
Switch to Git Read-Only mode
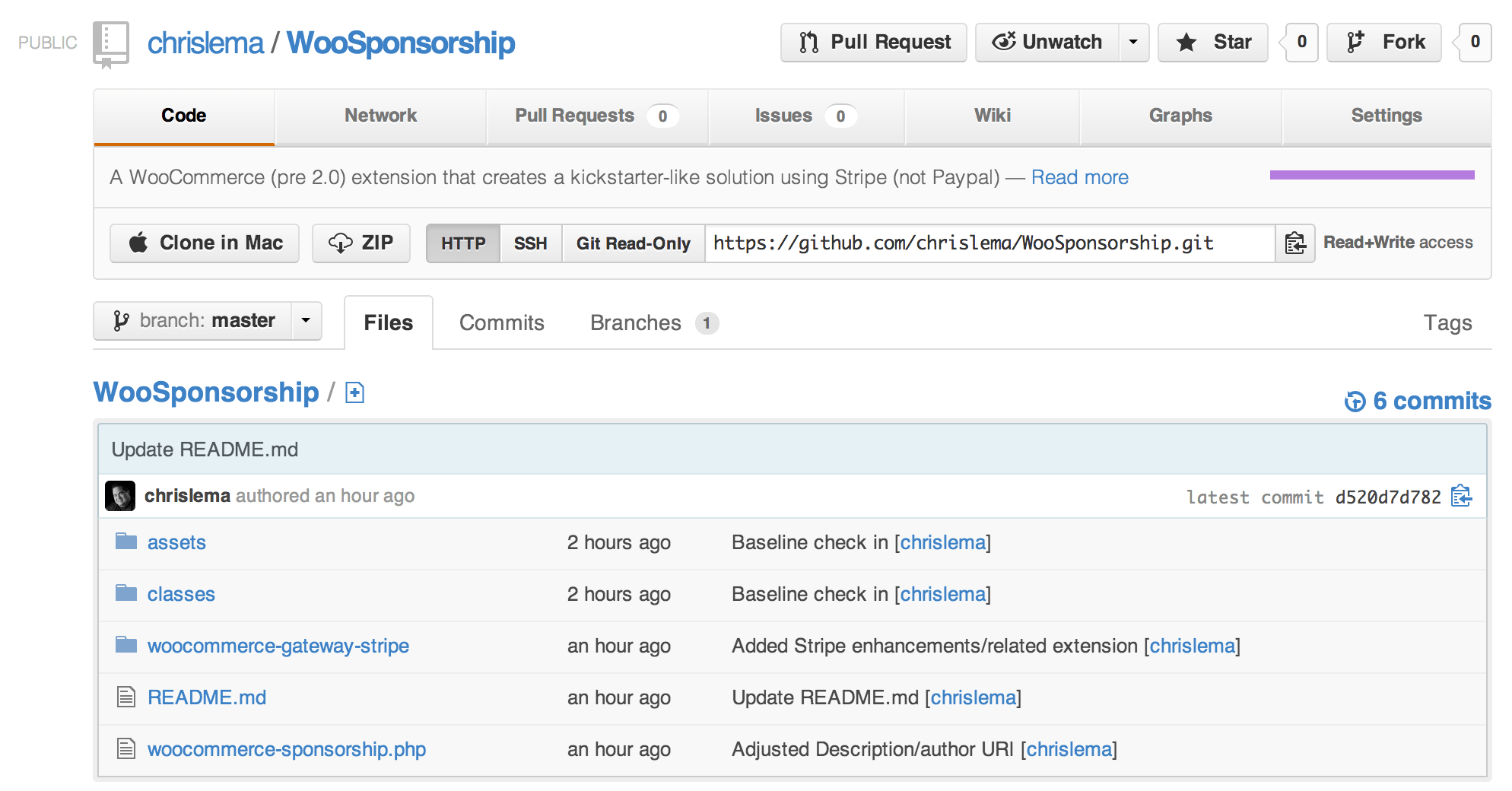[632, 243]
